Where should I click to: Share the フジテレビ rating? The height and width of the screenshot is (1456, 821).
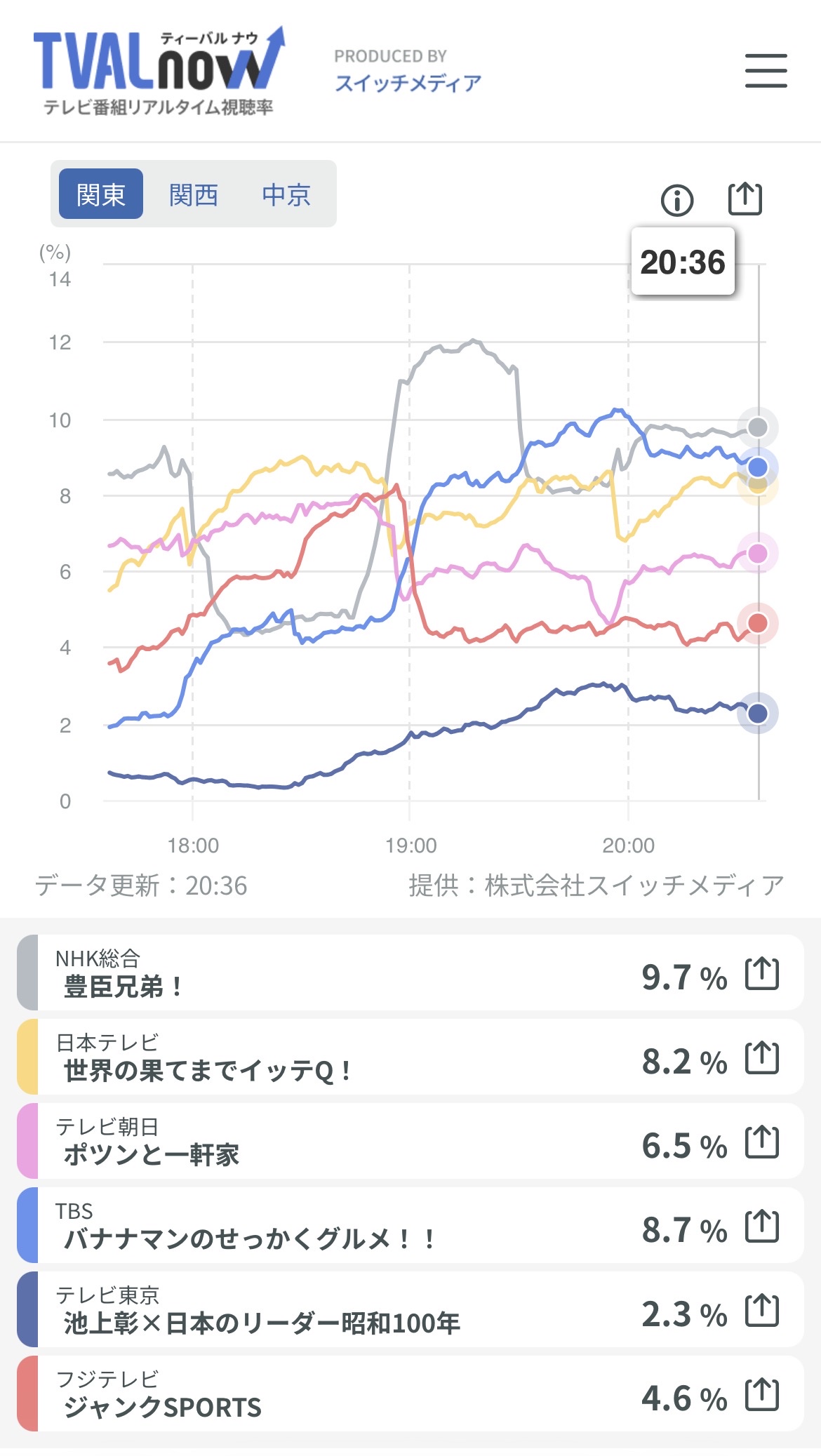(x=762, y=1395)
